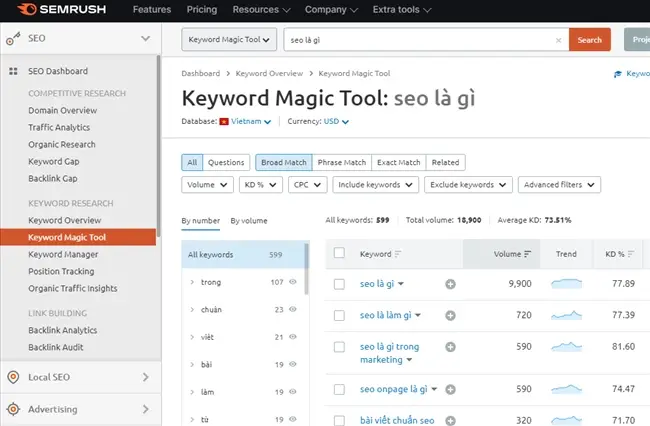This screenshot has width=650, height=426.
Task: Click plus icon next to 'seo là gì'
Action: pyautogui.click(x=450, y=284)
